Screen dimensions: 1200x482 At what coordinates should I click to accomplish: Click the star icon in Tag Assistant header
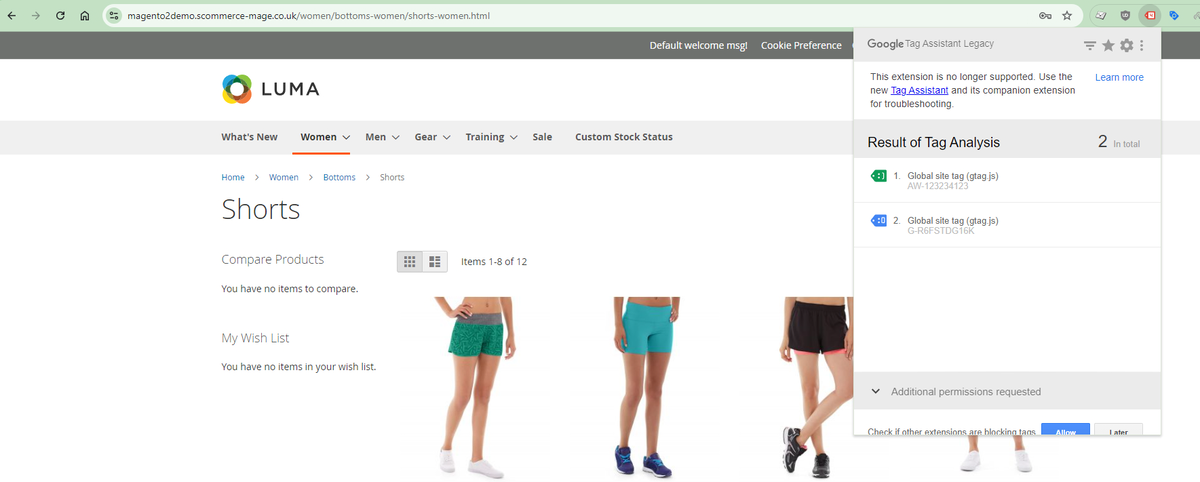1108,45
